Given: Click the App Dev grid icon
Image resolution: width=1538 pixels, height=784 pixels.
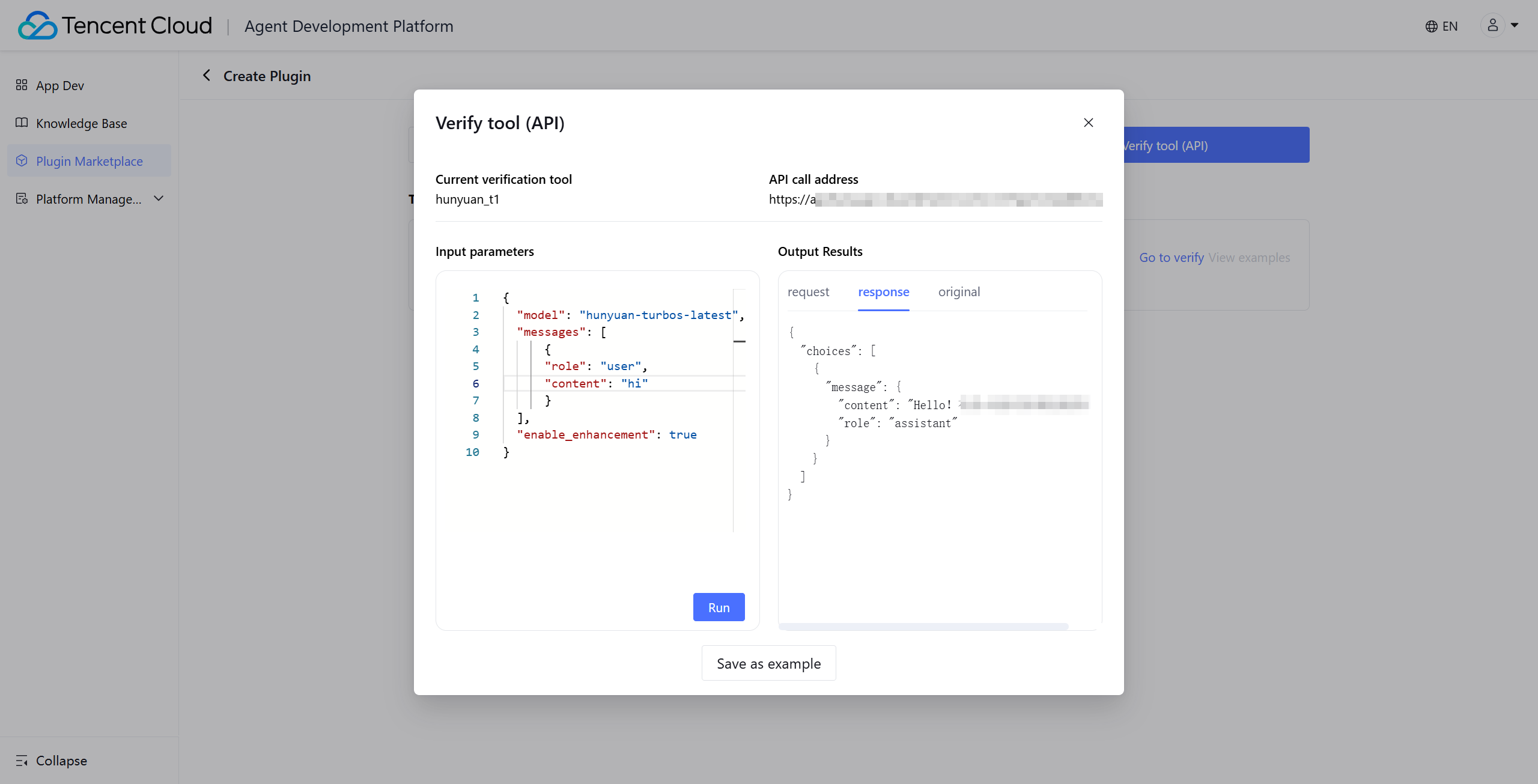Looking at the screenshot, I should [x=22, y=85].
